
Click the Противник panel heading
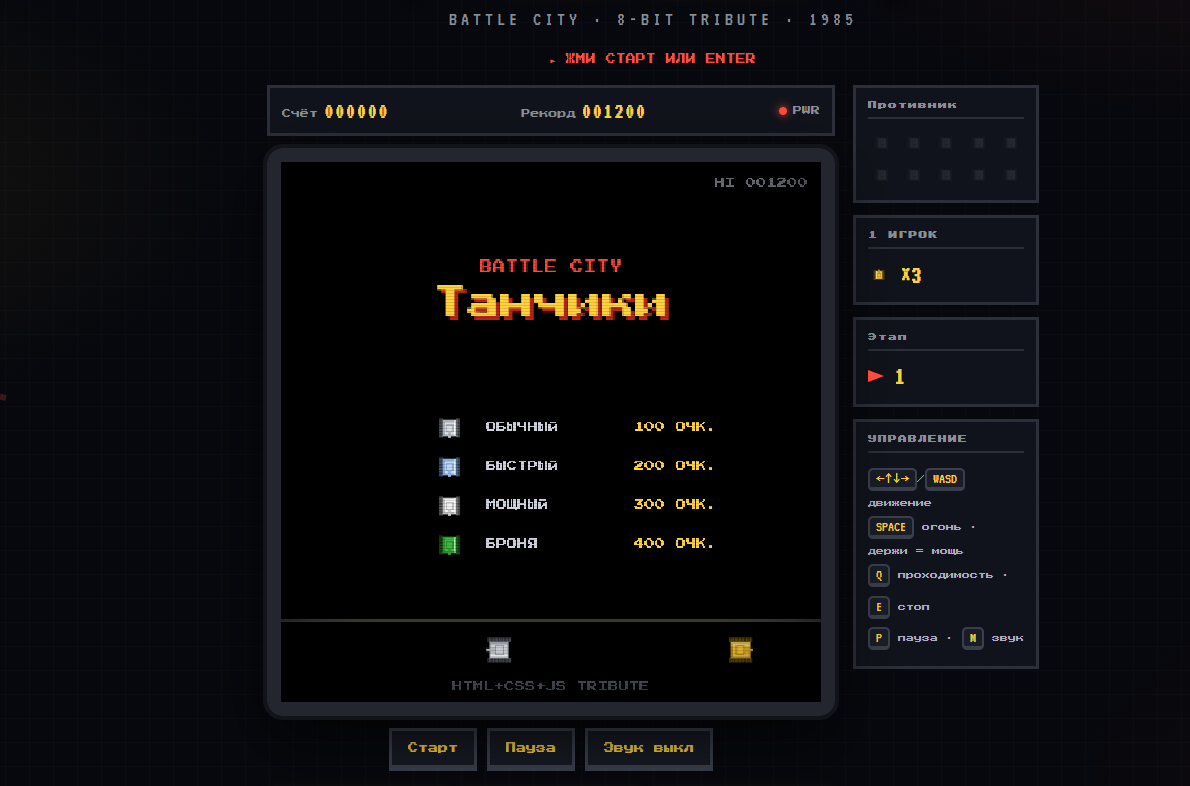point(912,105)
